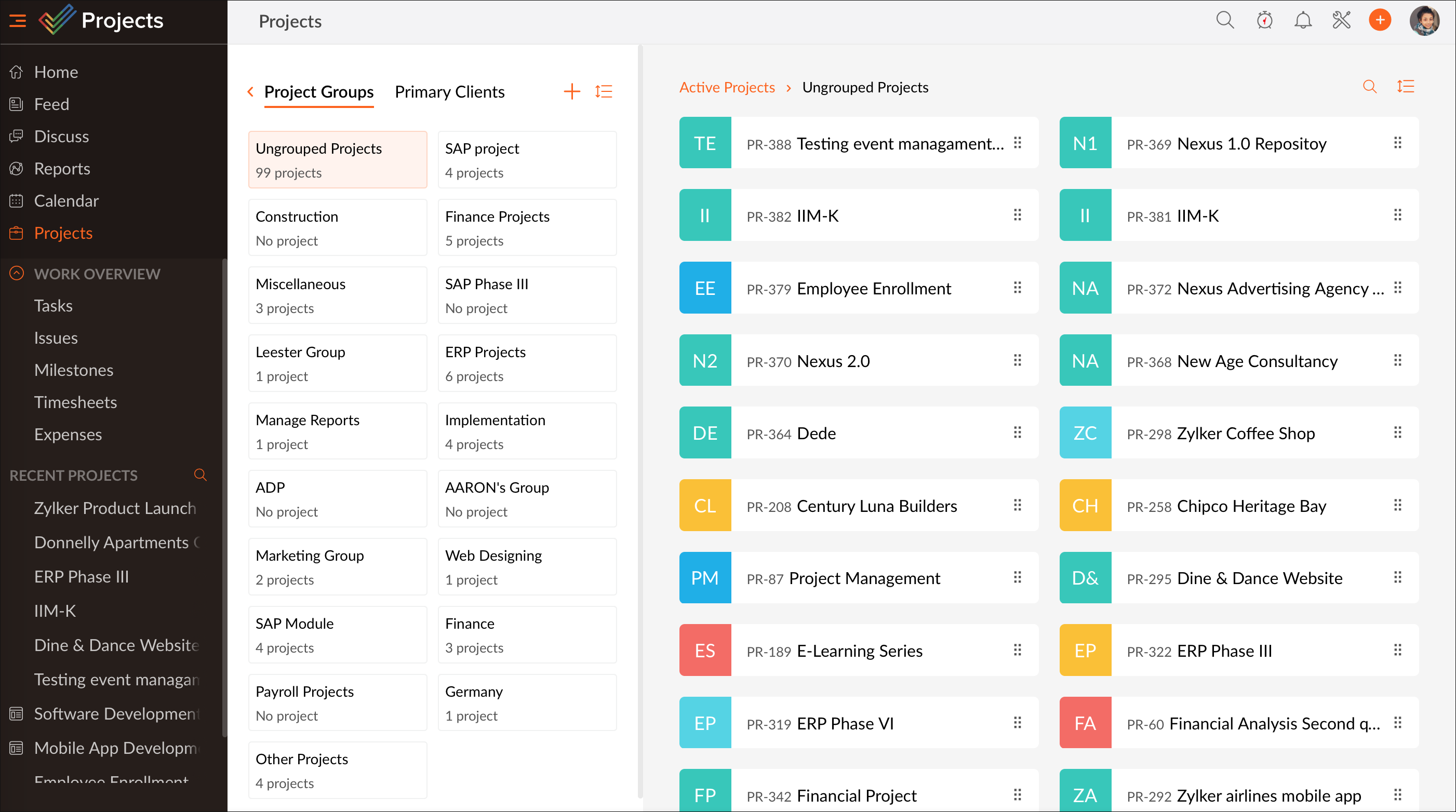Viewport: 1456px width, 812px height.
Task: Open the setup tools icon
Action: coord(1341,21)
